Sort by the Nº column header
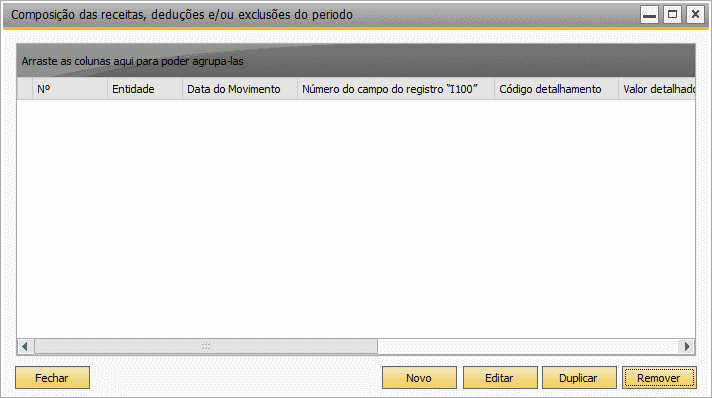 tap(70, 89)
